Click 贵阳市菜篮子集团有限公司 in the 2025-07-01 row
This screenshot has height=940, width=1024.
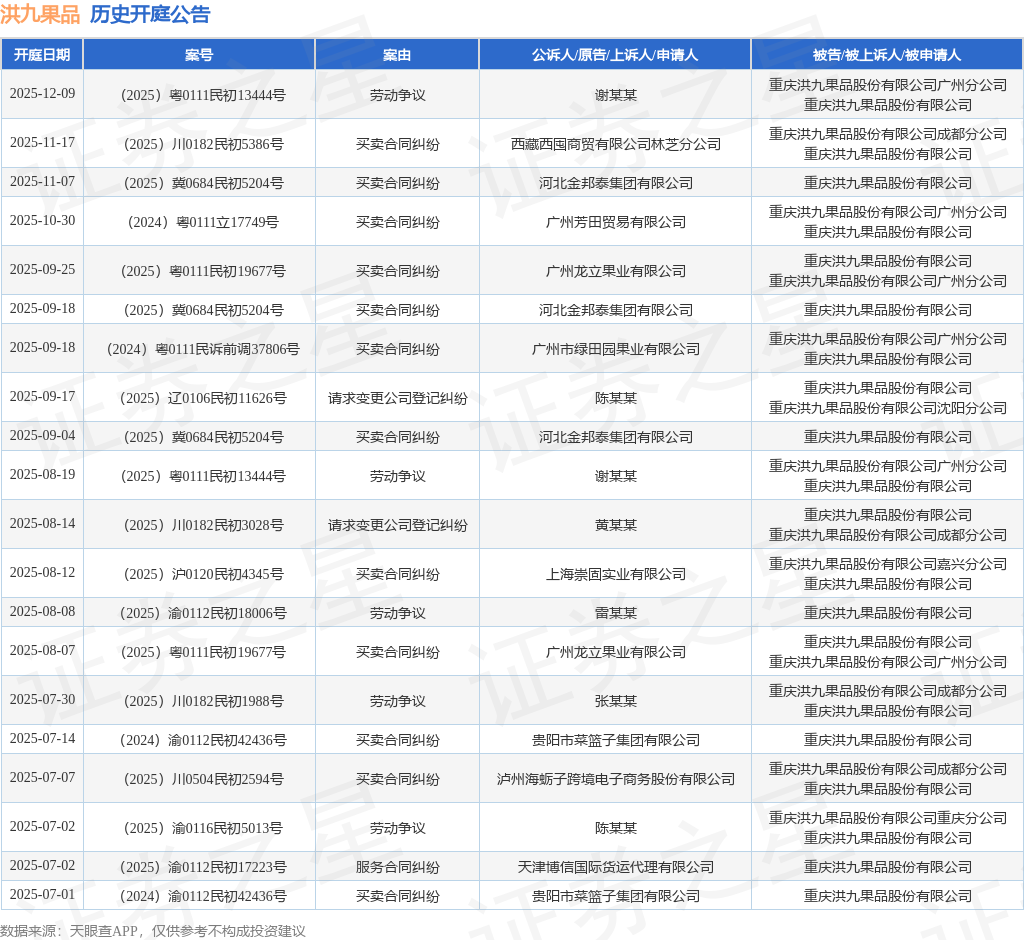(616, 898)
